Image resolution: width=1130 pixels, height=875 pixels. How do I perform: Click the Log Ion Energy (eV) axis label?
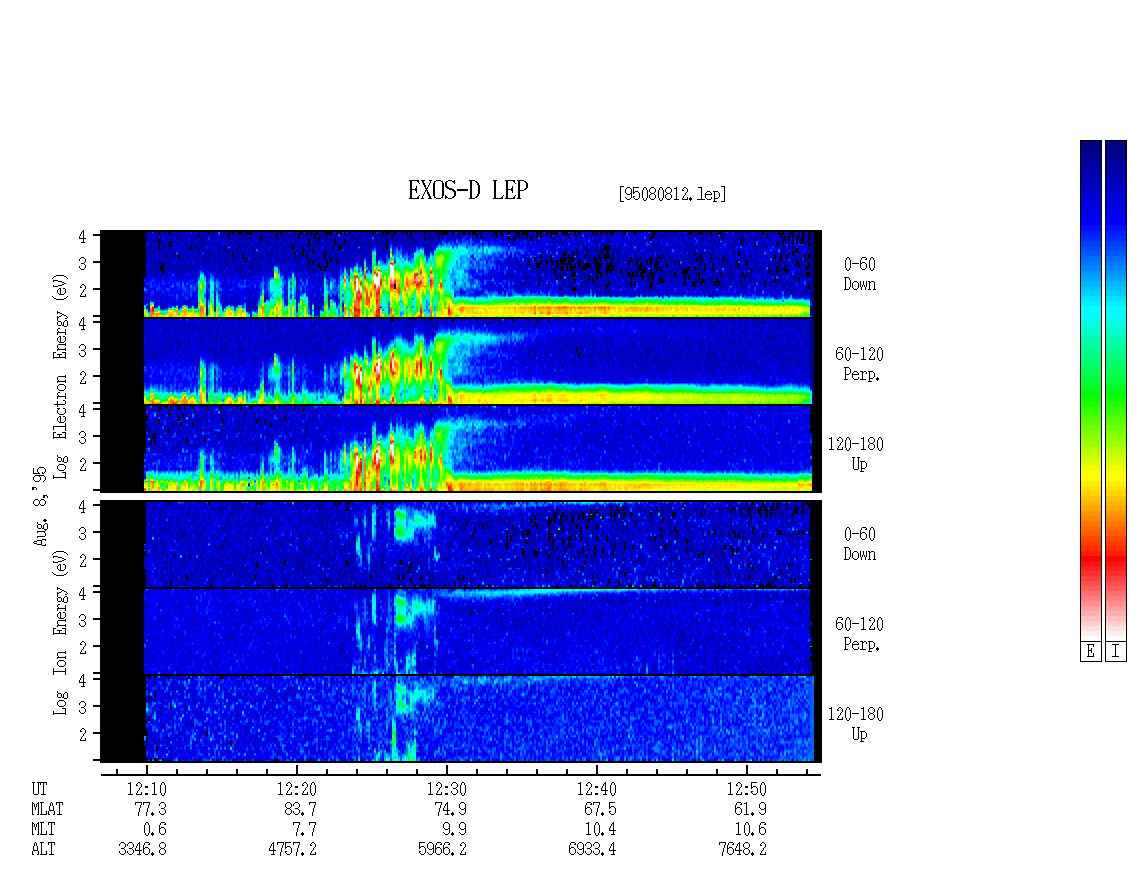[60, 632]
